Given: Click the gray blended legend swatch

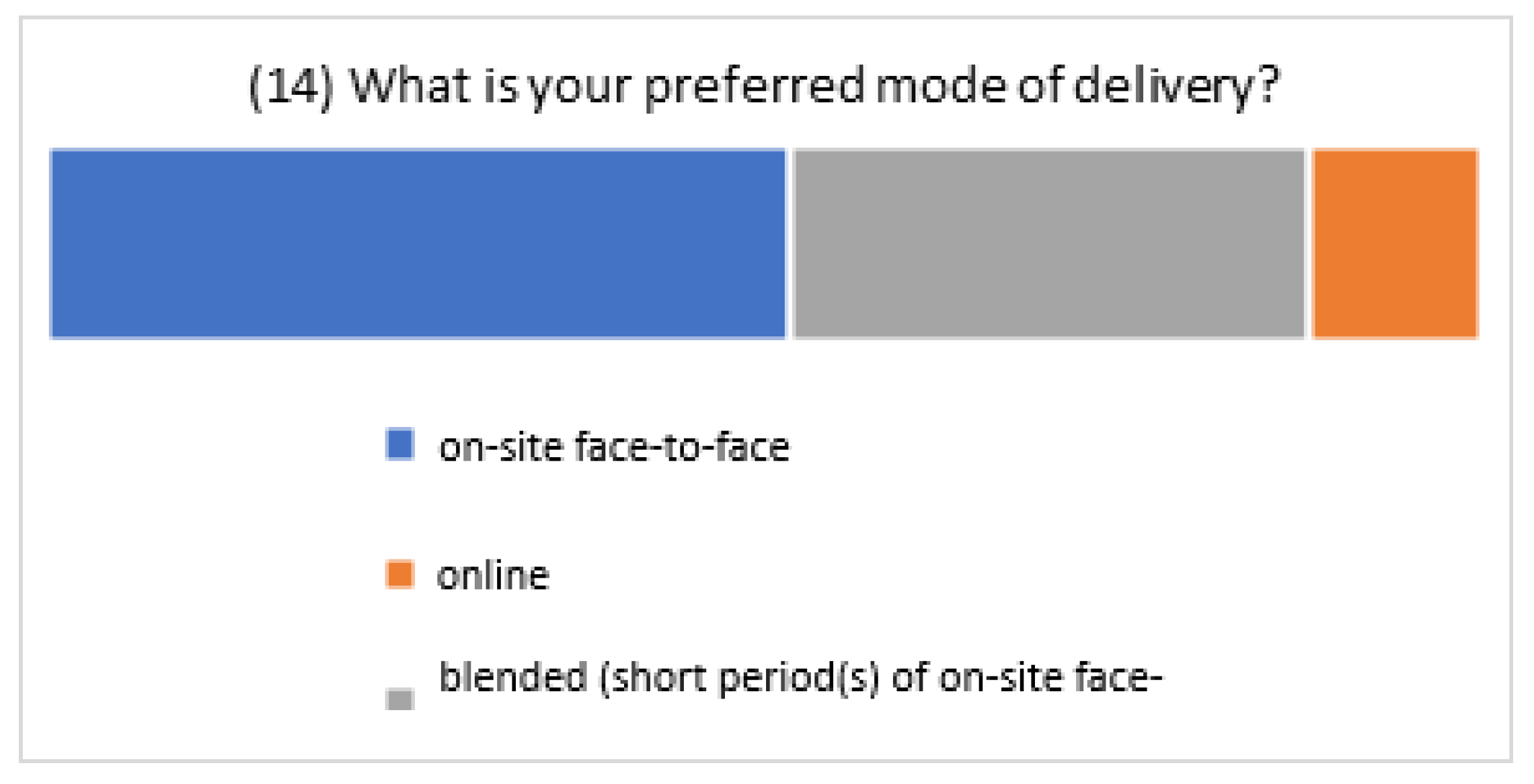Looking at the screenshot, I should [x=399, y=699].
